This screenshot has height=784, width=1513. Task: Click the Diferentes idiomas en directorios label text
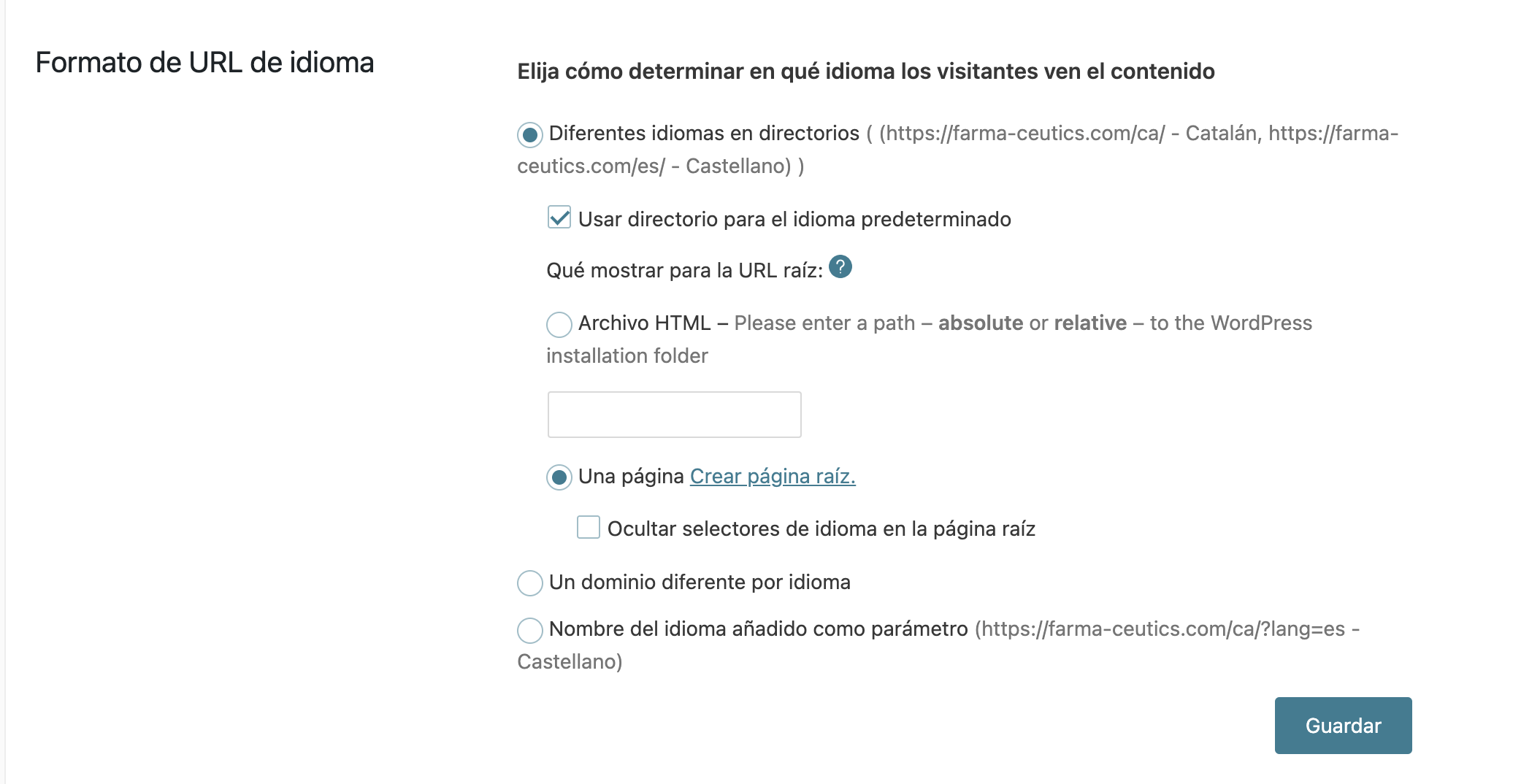point(704,134)
